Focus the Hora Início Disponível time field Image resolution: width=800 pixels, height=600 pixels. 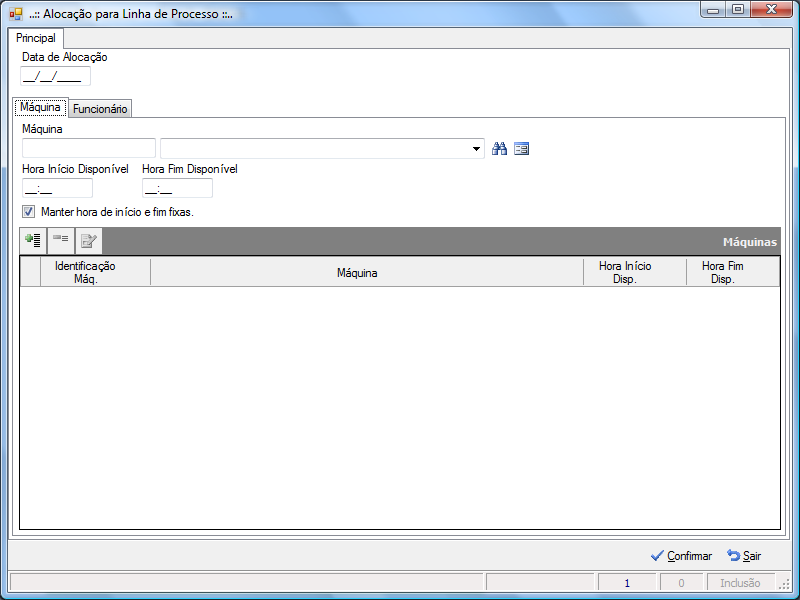57,188
